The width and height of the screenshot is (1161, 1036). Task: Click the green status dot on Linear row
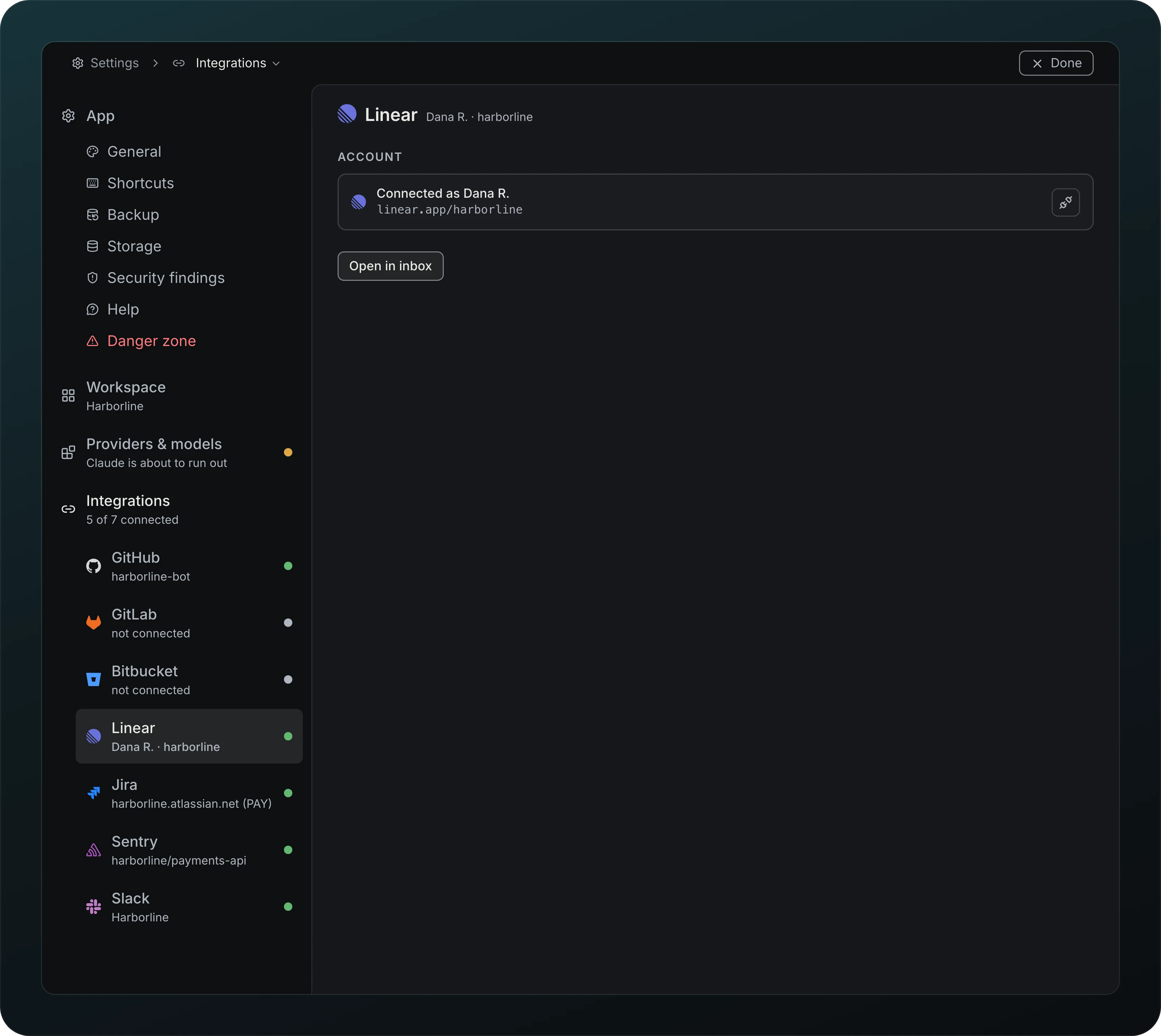point(288,736)
